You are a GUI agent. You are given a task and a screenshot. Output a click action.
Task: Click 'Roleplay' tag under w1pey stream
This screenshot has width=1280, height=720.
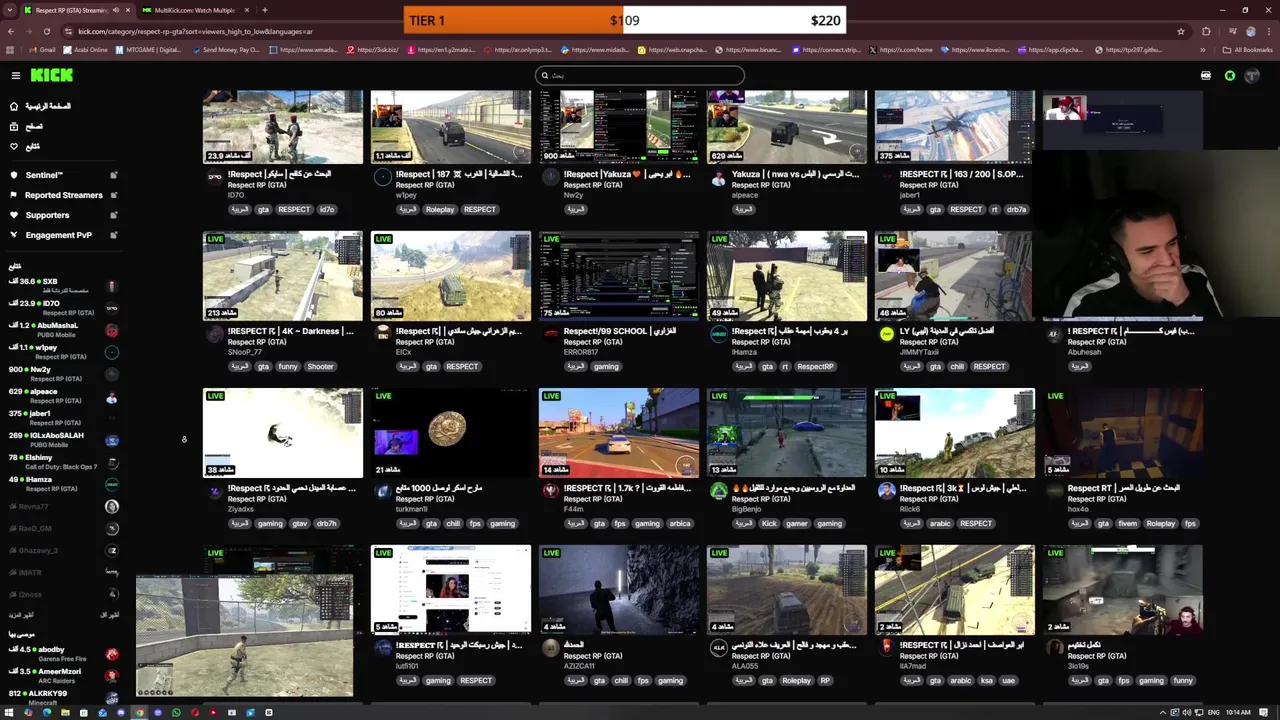click(x=439, y=209)
